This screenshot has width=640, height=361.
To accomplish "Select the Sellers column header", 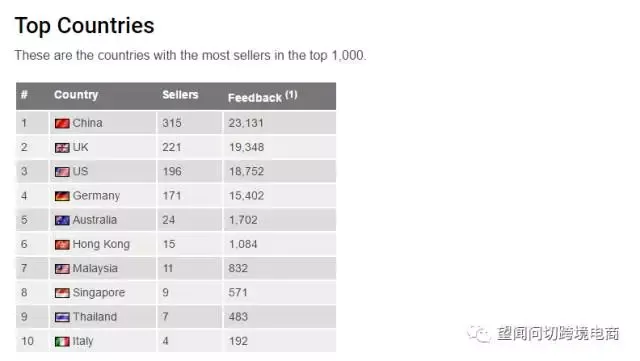I will tap(180, 95).
